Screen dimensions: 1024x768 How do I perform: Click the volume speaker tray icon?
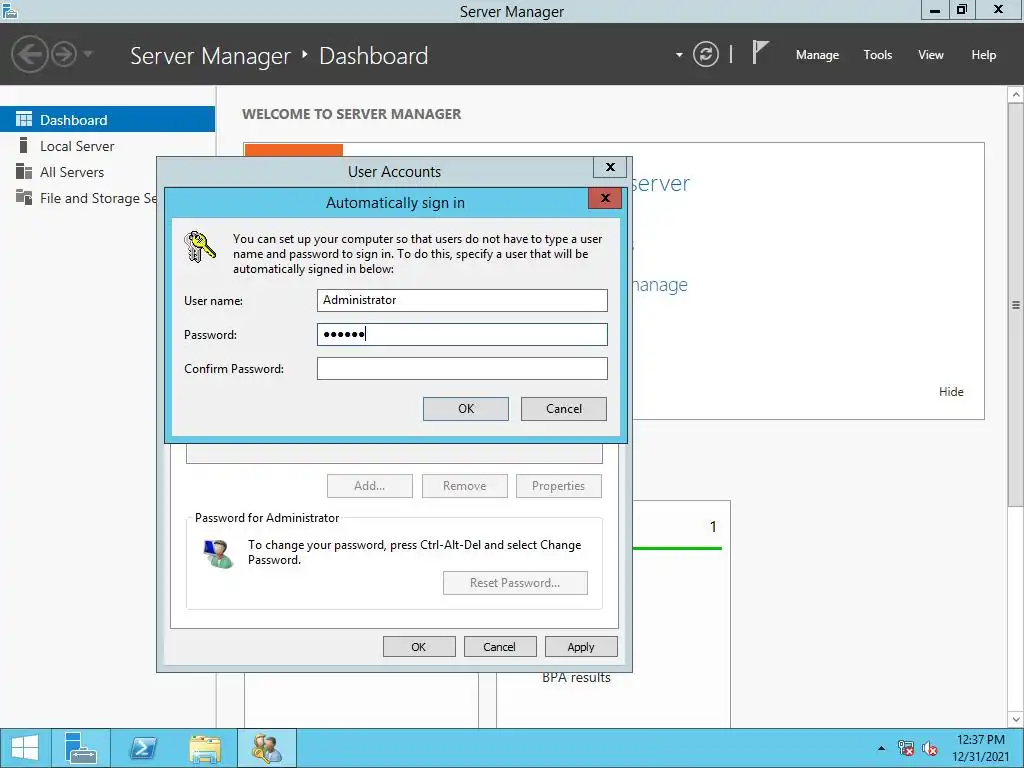930,748
